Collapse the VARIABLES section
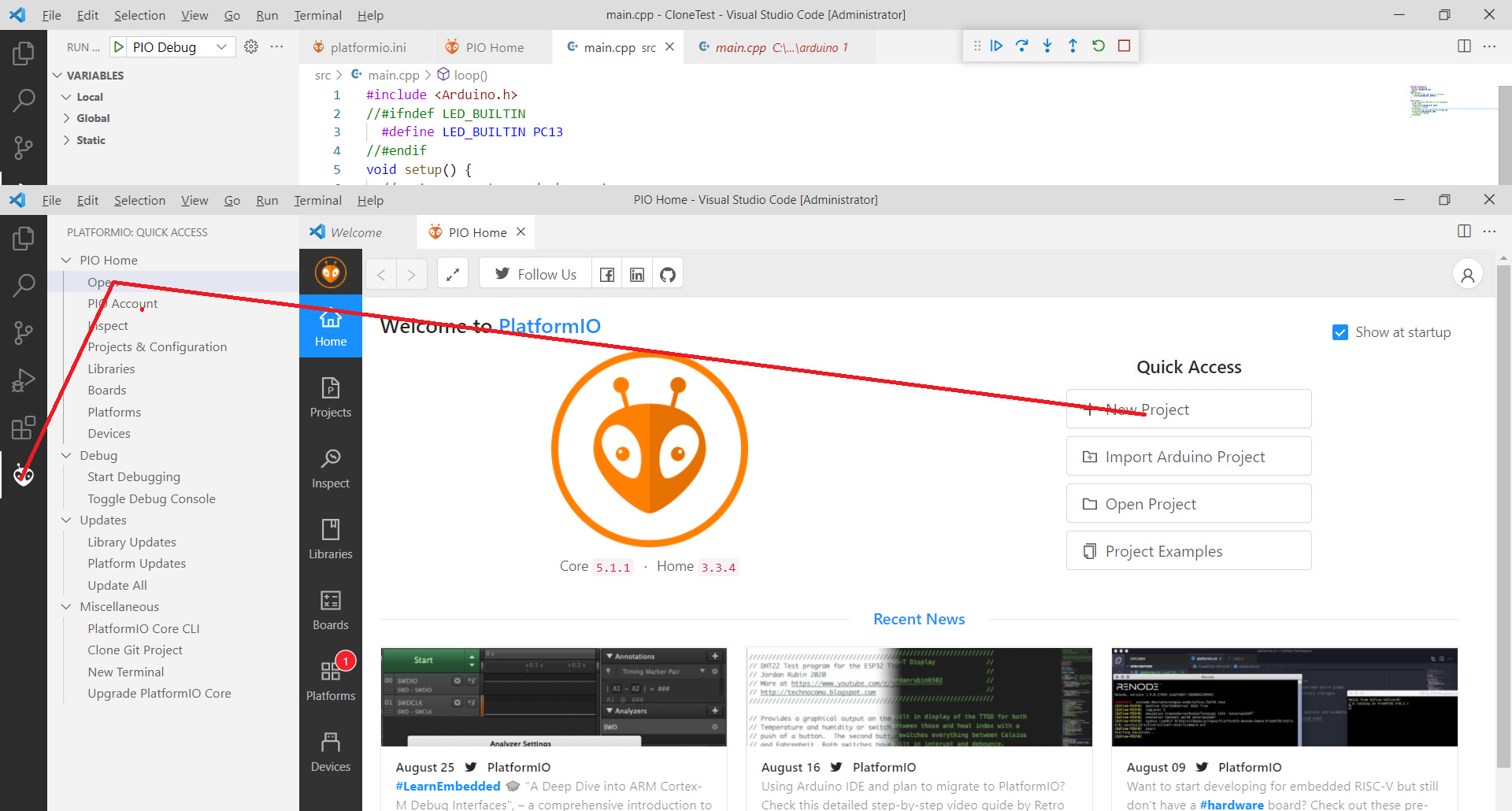This screenshot has height=811, width=1512. (x=57, y=76)
